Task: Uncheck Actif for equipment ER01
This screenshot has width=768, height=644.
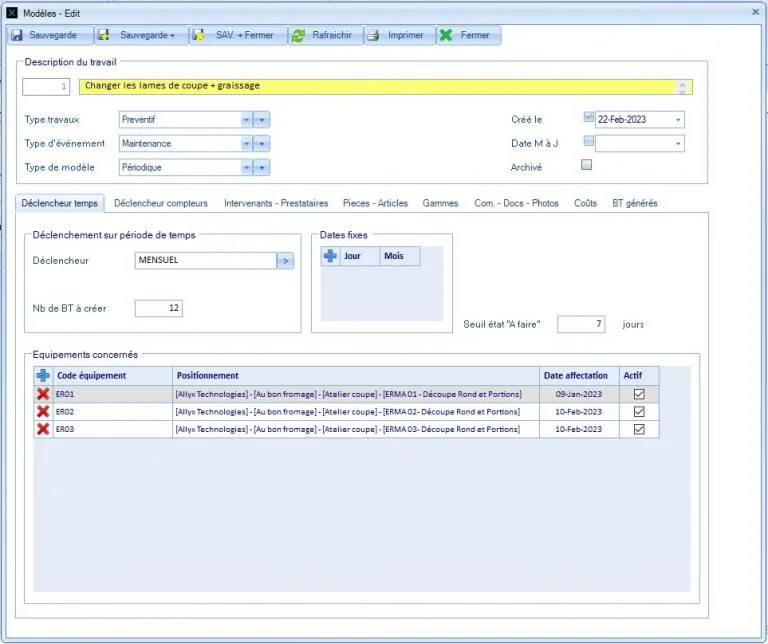Action: (x=639, y=394)
